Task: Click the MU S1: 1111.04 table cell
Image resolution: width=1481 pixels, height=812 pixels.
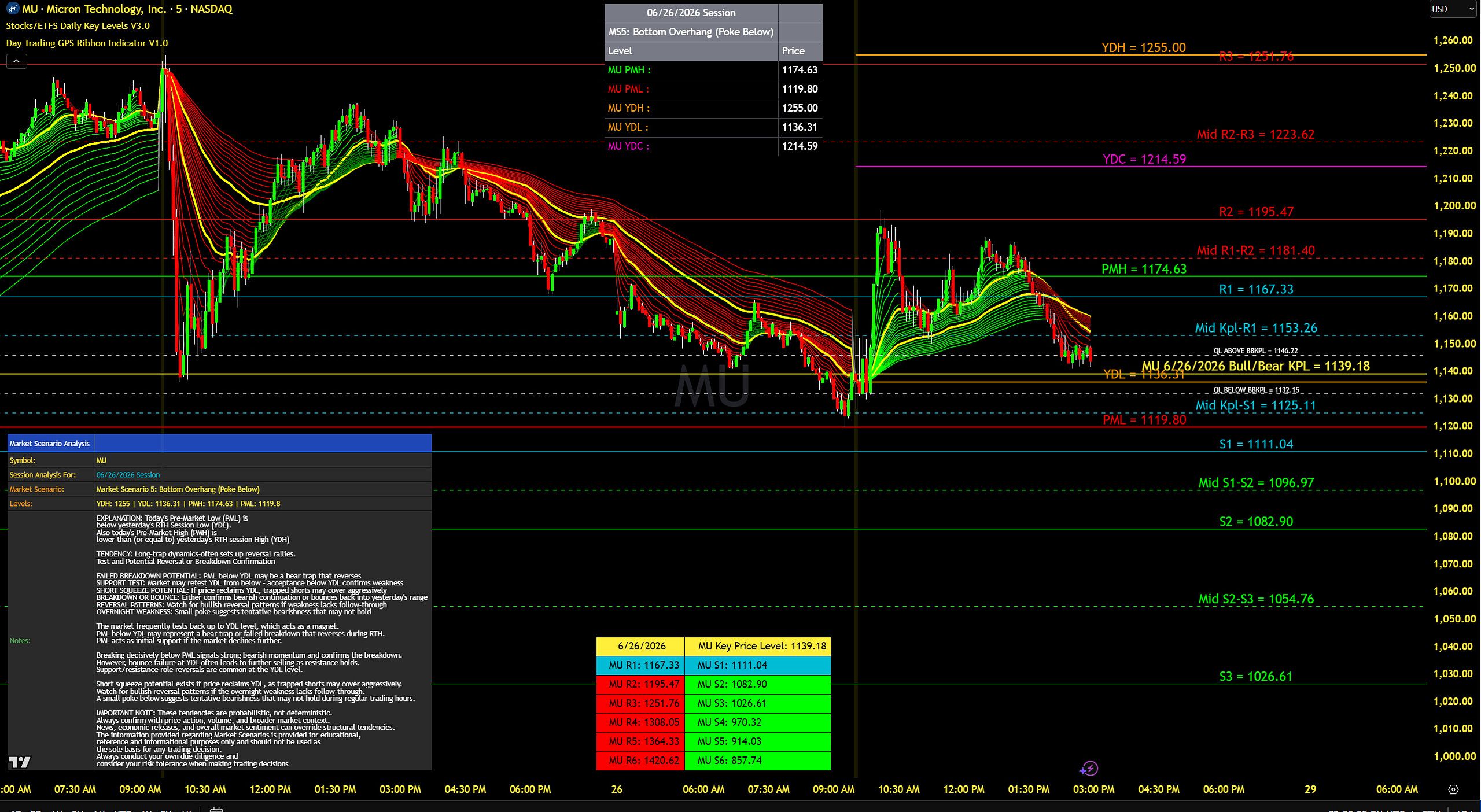Action: click(x=757, y=665)
